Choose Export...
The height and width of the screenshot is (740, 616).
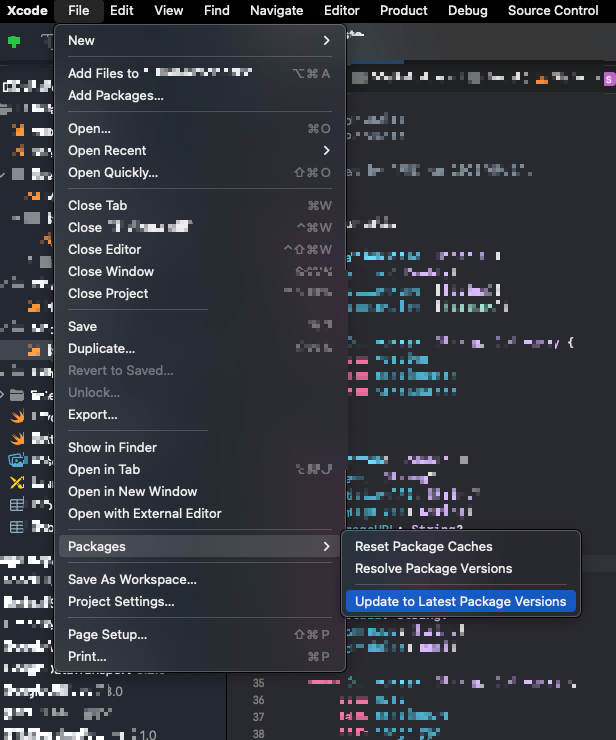(200, 414)
